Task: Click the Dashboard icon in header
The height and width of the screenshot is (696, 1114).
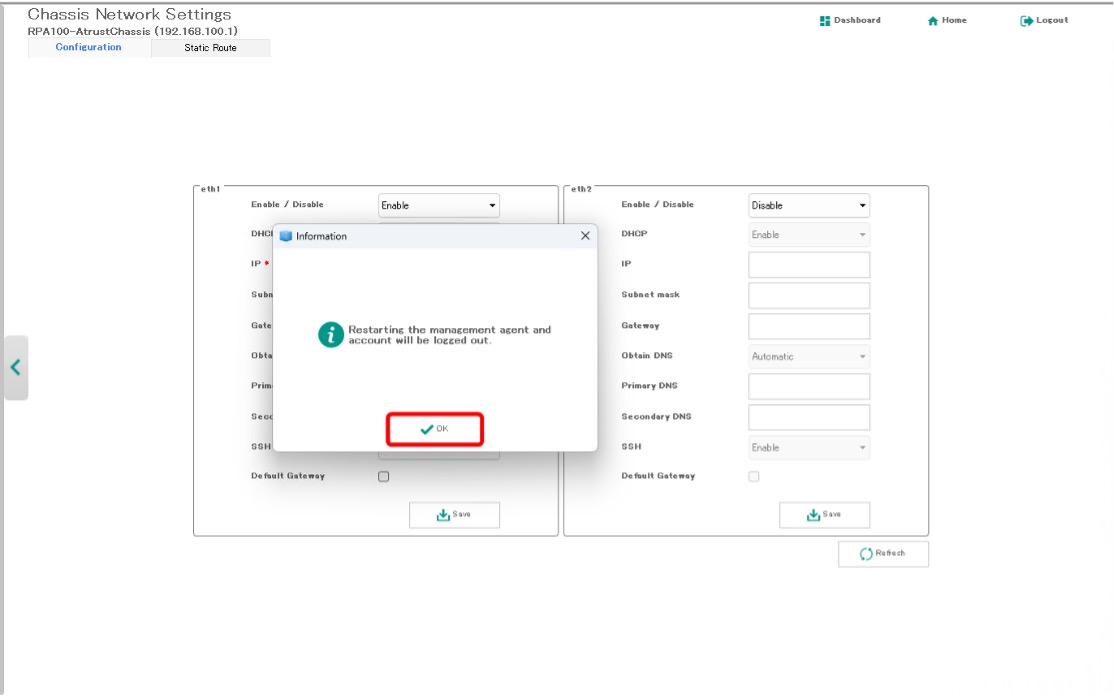Action: click(x=825, y=20)
